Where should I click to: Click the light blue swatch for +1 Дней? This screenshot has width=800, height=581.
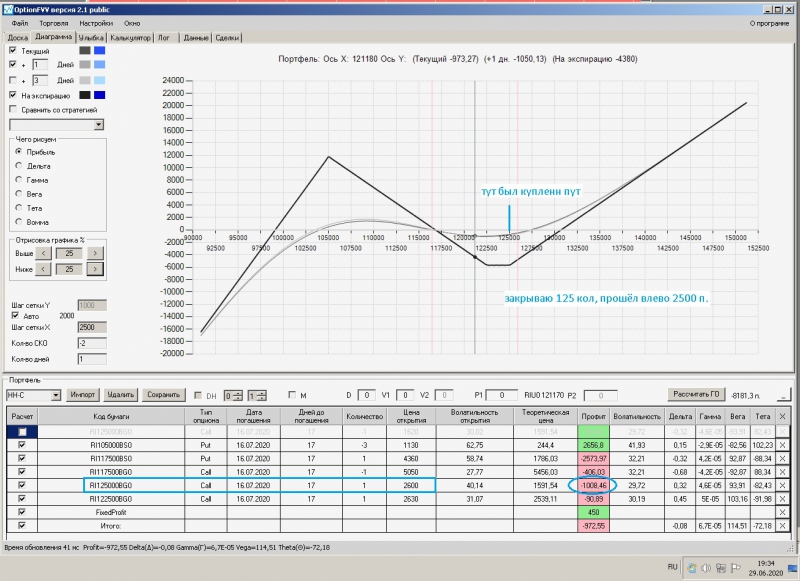(99, 64)
